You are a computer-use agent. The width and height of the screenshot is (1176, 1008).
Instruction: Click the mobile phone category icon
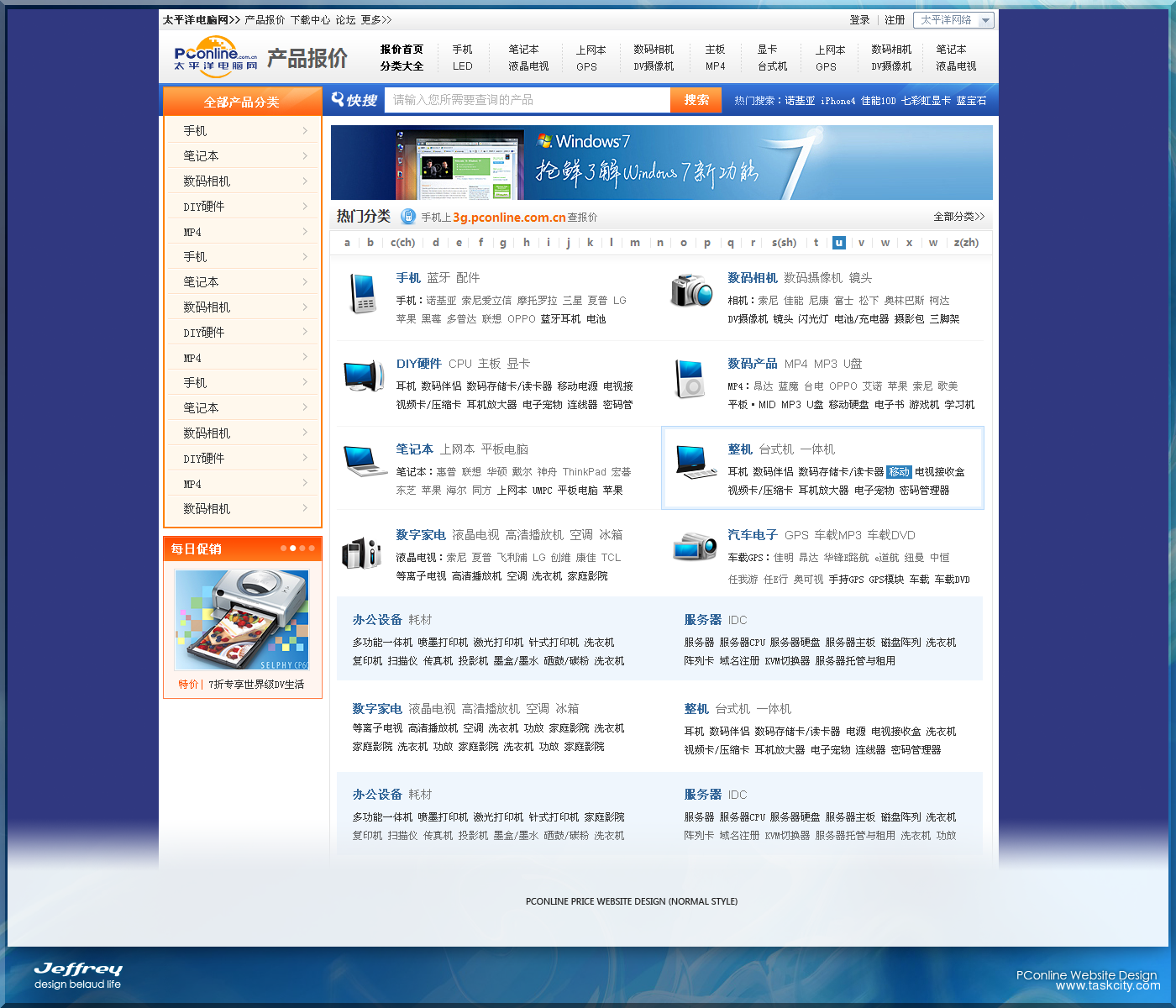pos(364,293)
